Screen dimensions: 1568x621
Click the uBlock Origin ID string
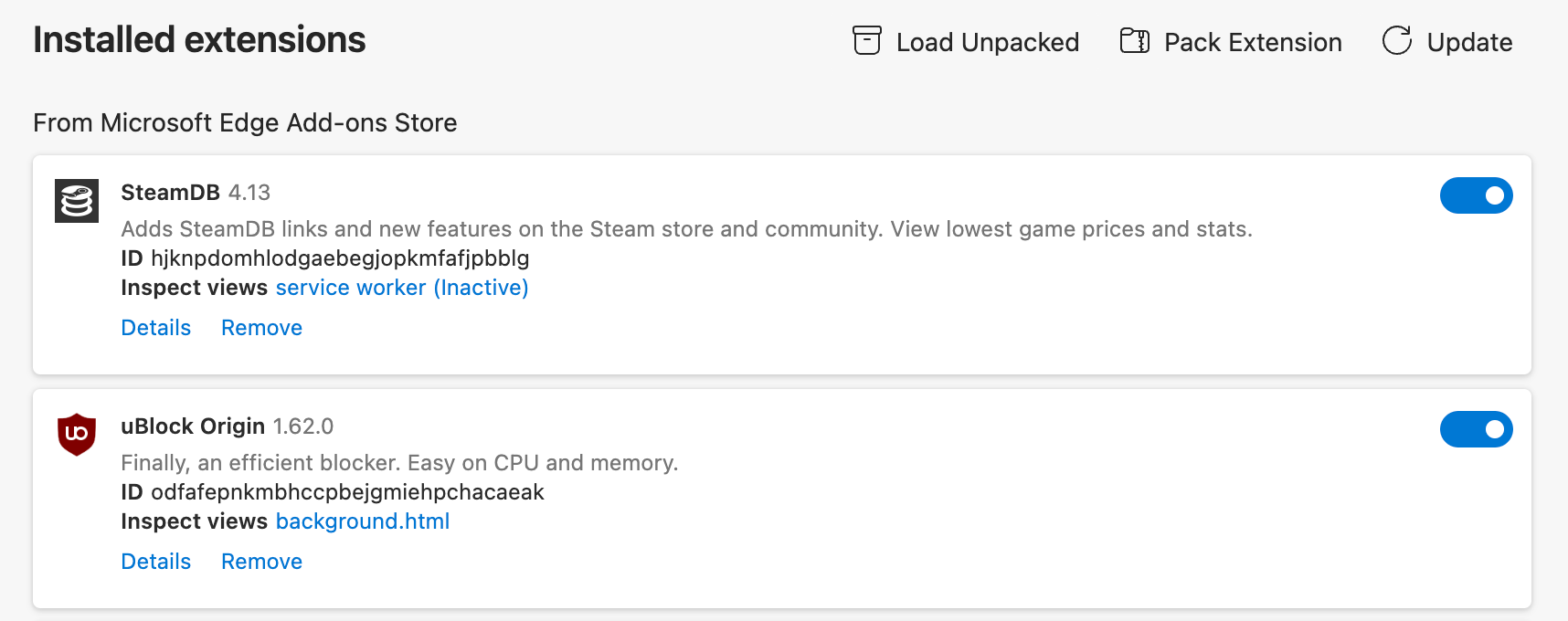(x=347, y=492)
